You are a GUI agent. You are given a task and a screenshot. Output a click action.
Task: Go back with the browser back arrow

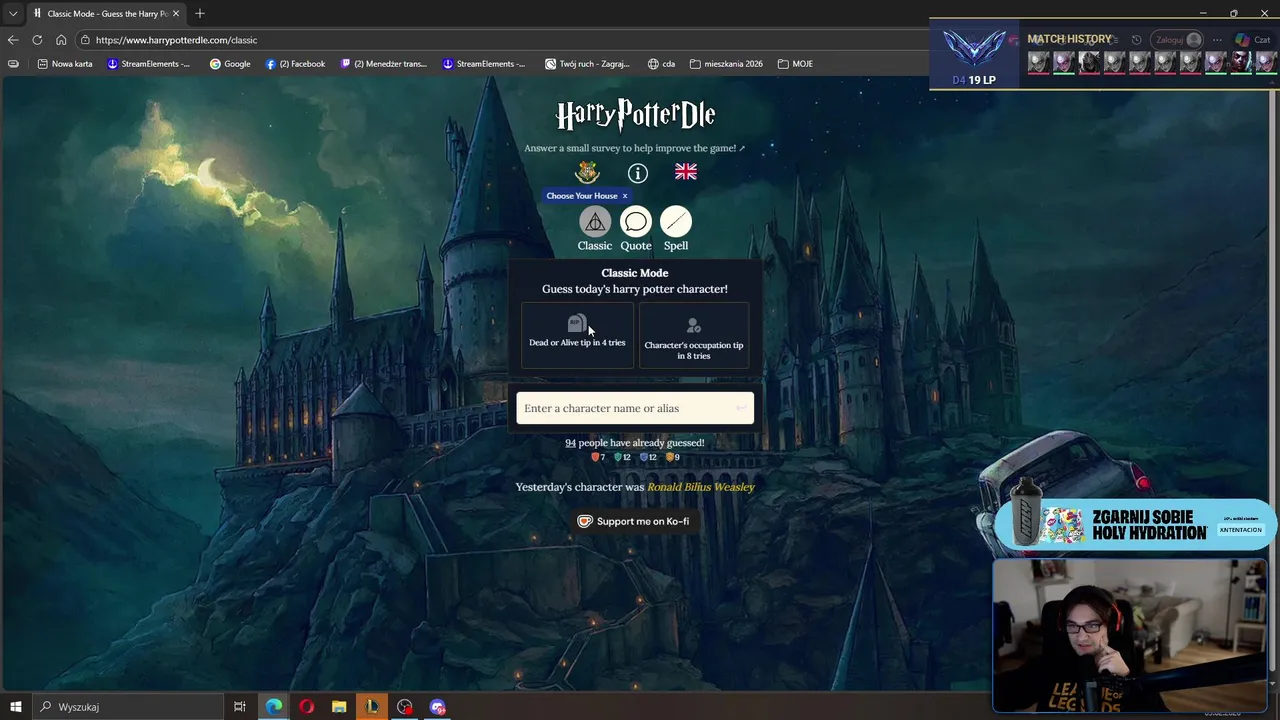pos(13,40)
